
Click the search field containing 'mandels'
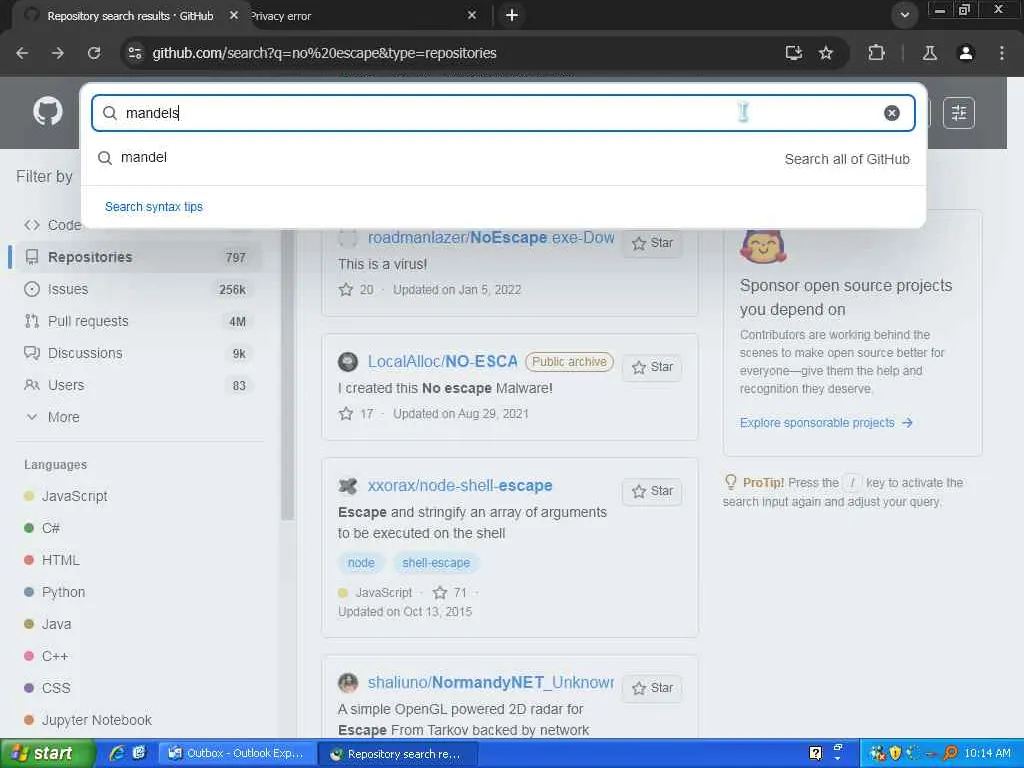click(503, 113)
